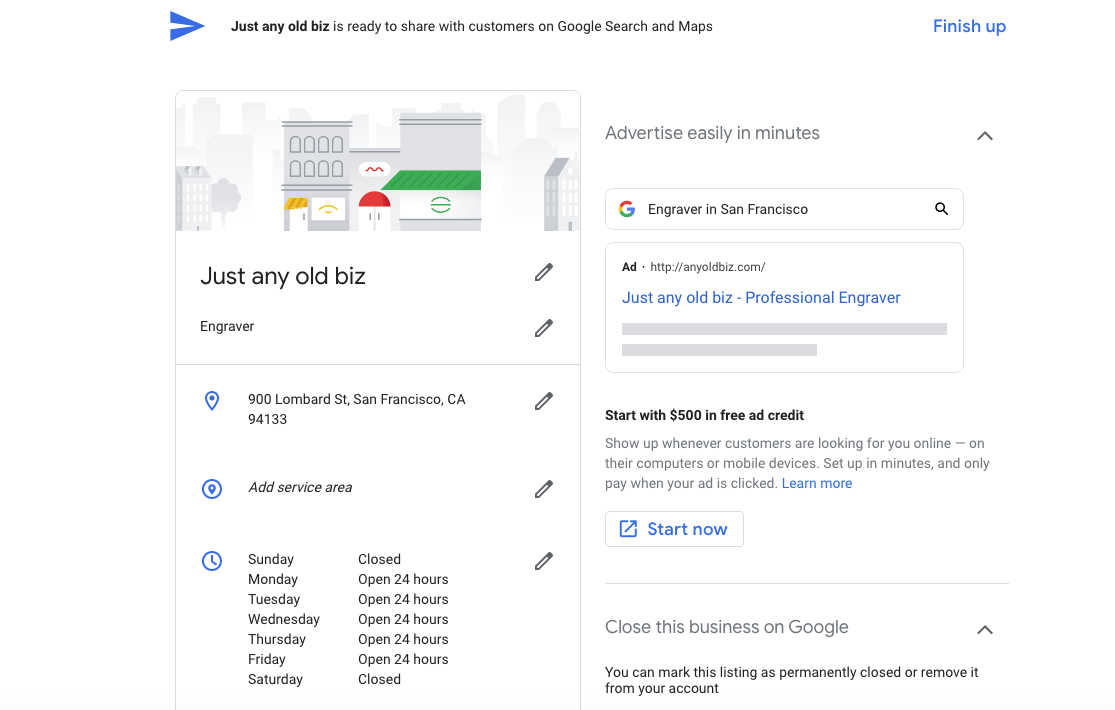
Task: Click the pencil icon for Add service area
Action: pos(544,489)
